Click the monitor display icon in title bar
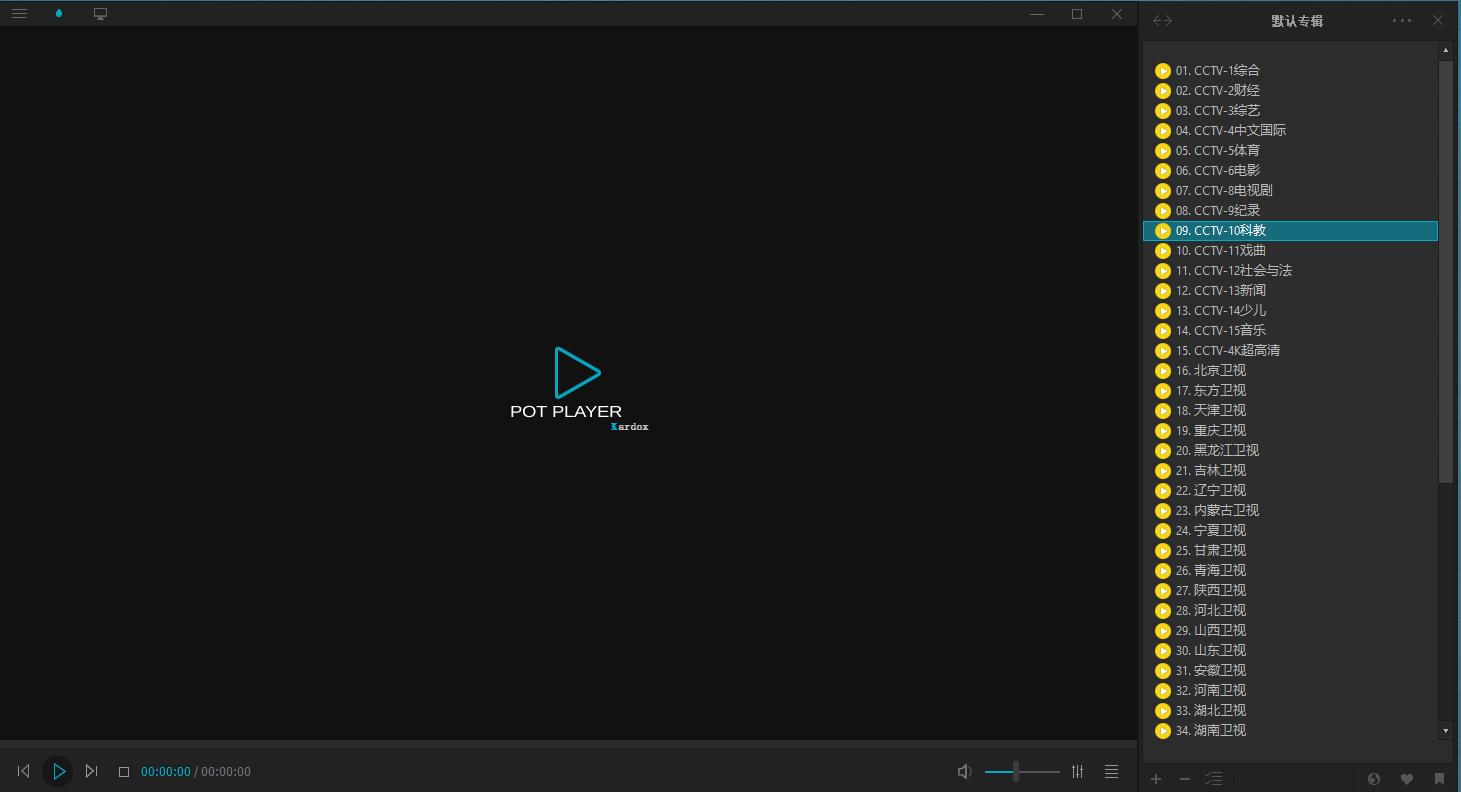The height and width of the screenshot is (792, 1461). [100, 14]
